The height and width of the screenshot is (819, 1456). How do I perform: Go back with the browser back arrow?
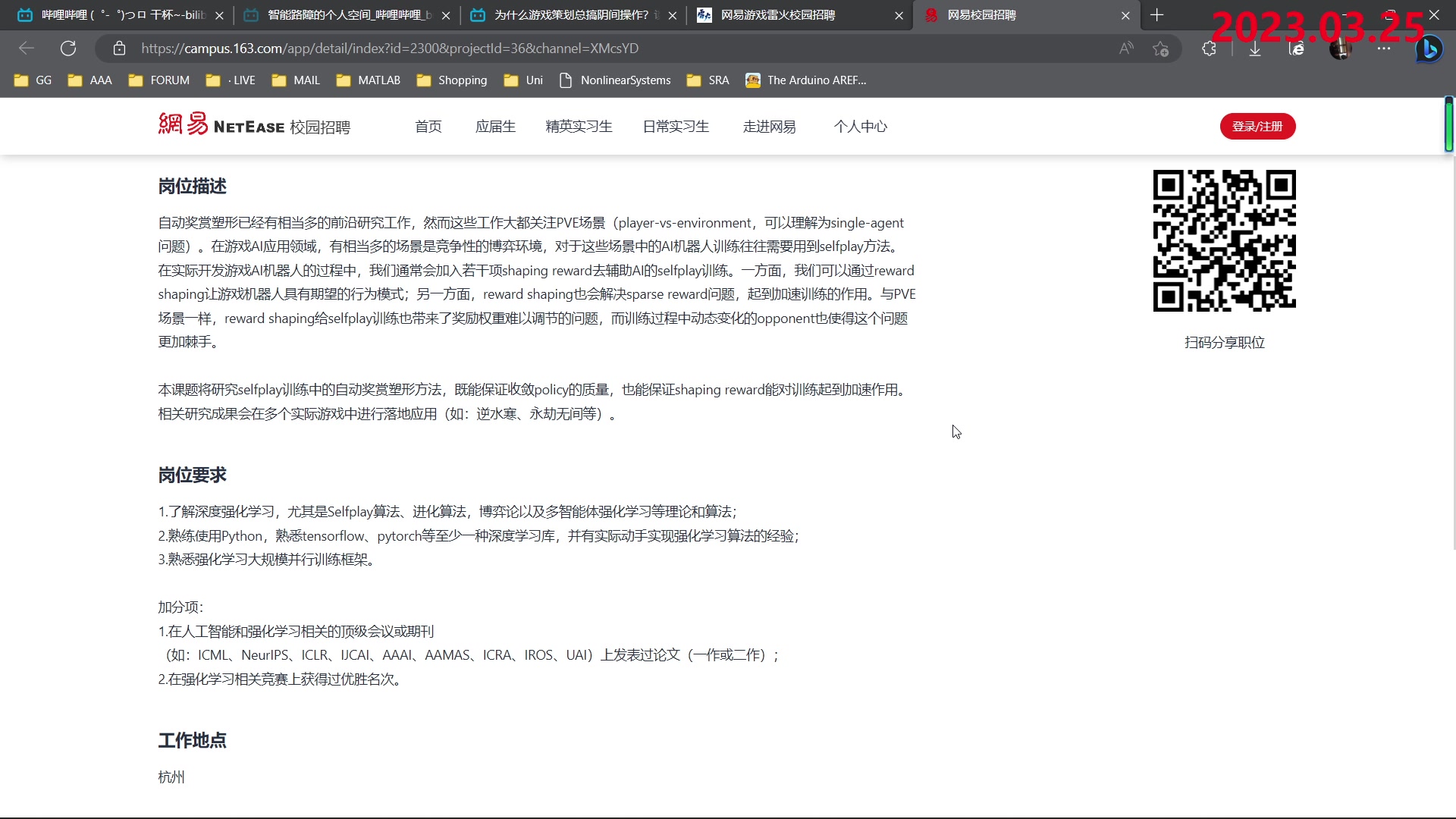(27, 49)
